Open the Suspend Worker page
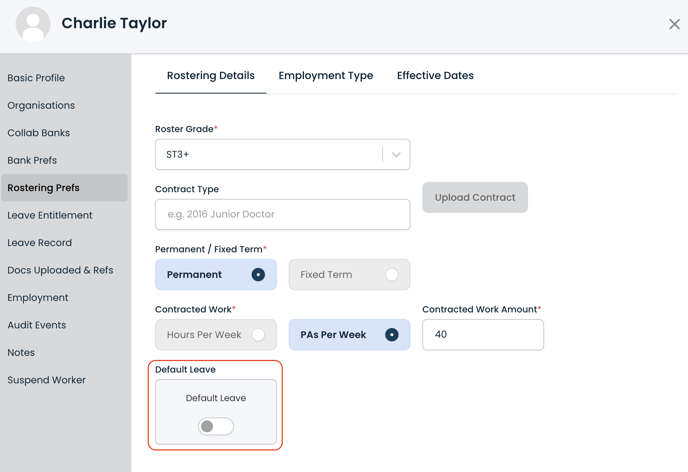 pos(46,380)
